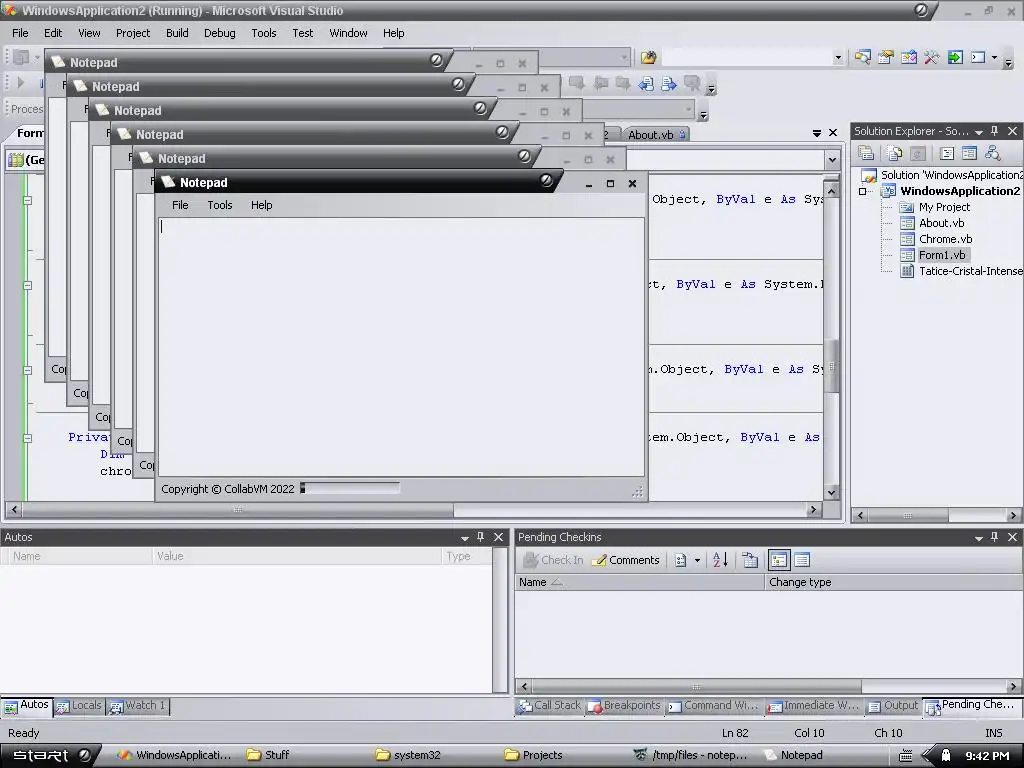Toggle tree view mode in Pending Checkins
The height and width of the screenshot is (768, 1024).
778,560
